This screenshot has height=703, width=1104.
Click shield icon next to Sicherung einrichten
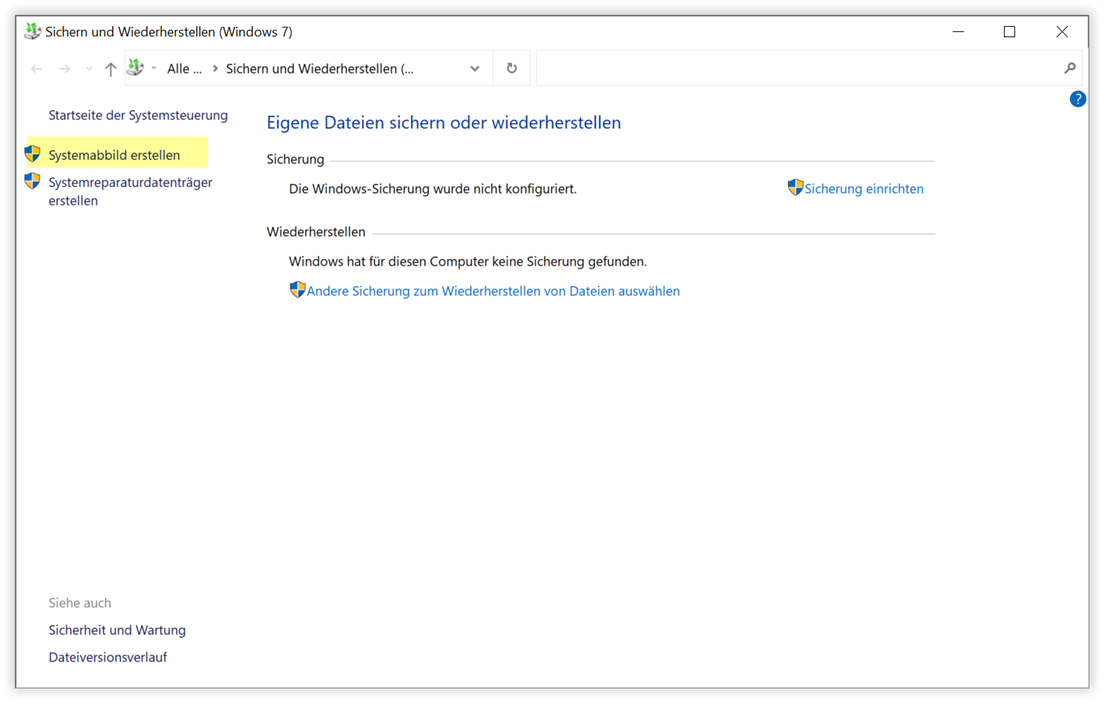point(795,187)
